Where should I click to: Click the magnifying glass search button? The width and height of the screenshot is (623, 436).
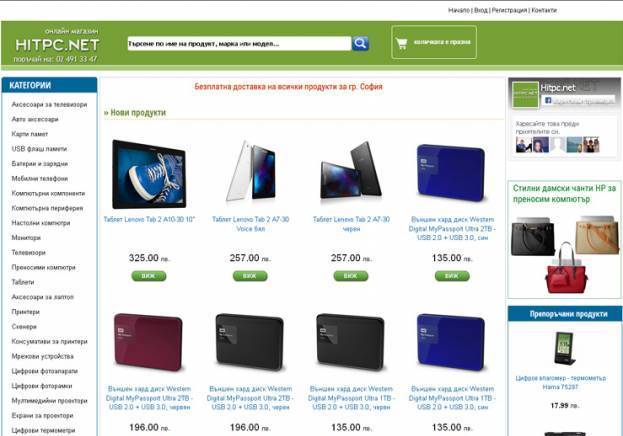tap(360, 43)
